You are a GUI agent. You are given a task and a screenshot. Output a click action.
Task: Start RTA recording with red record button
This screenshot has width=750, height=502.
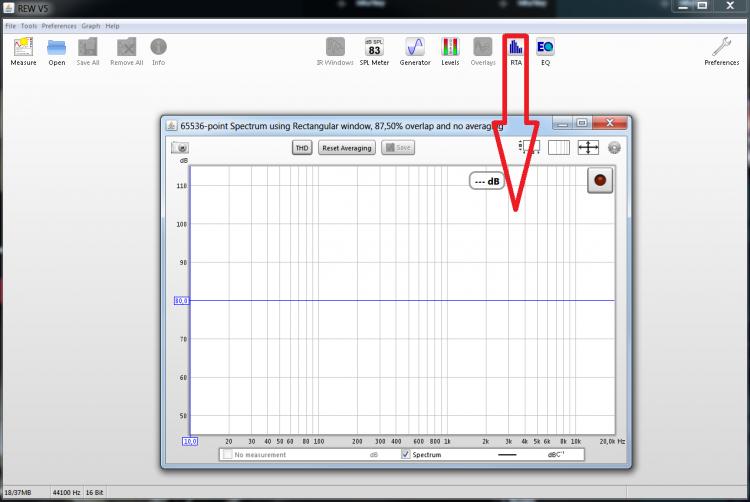600,180
